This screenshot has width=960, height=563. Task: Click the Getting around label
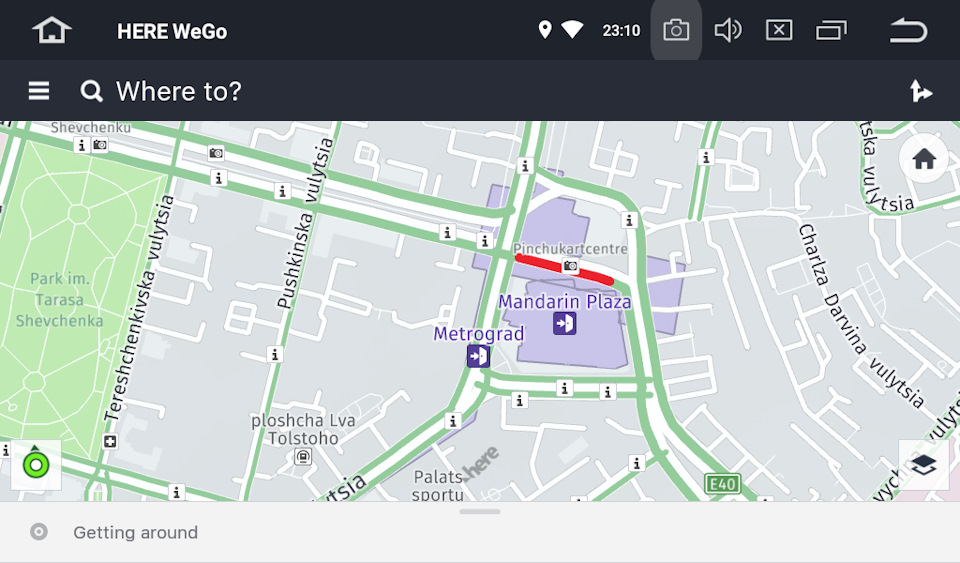(135, 532)
